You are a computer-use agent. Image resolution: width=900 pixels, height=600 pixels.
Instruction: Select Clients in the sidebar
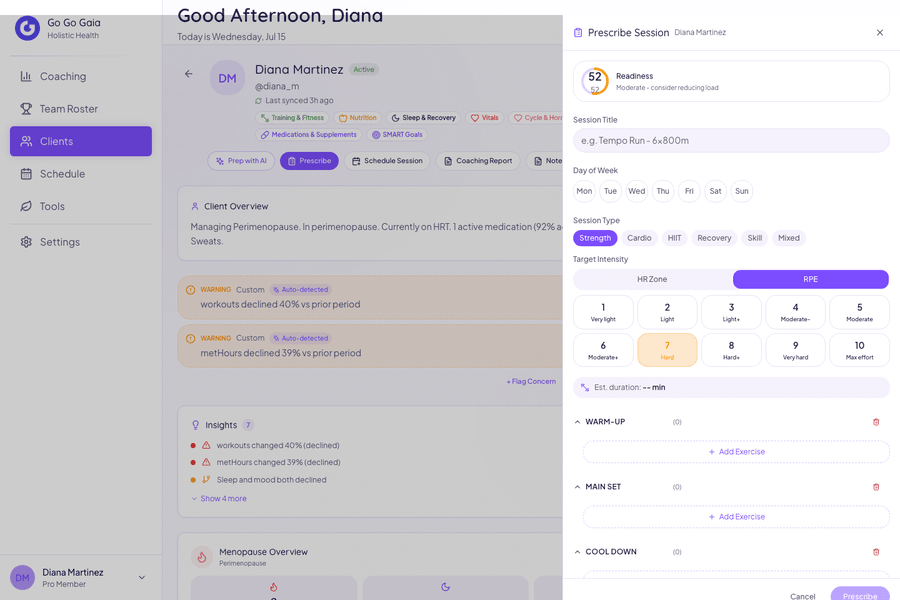click(81, 141)
